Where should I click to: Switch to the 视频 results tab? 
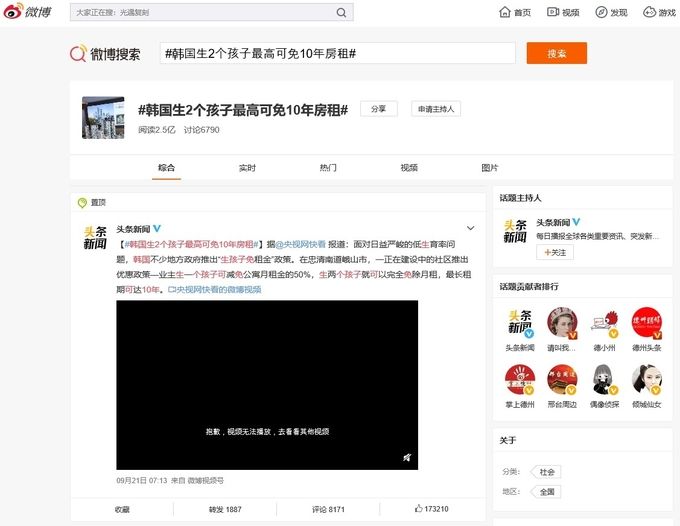pyautogui.click(x=409, y=167)
